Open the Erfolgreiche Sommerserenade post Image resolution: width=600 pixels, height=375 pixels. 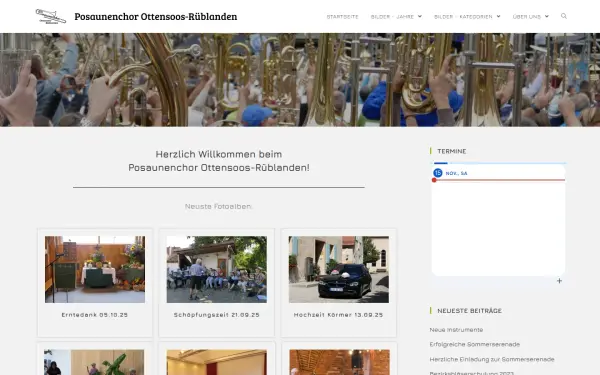(474, 344)
